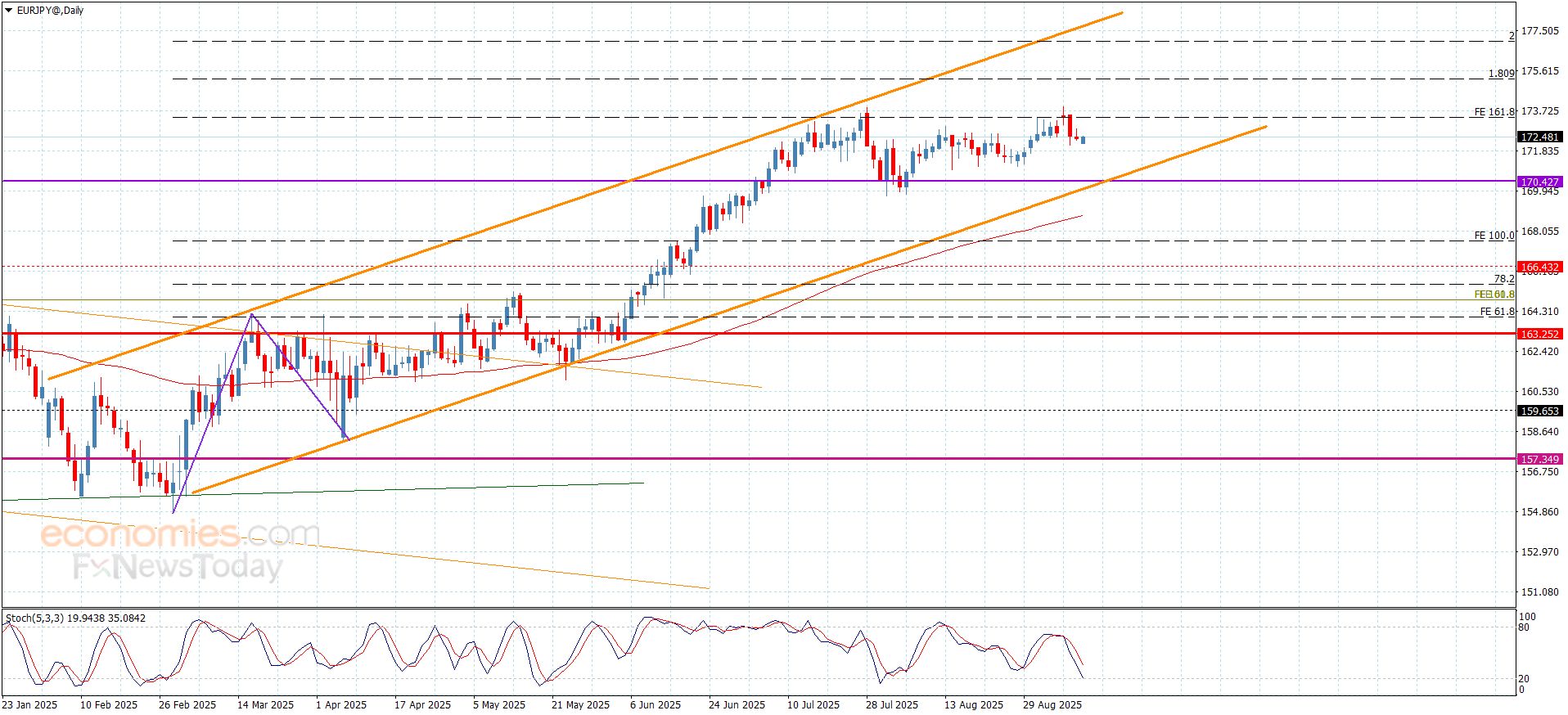Click the 6 Jun 2025 date label
Viewport: 1568px width, 715px height.
point(656,705)
